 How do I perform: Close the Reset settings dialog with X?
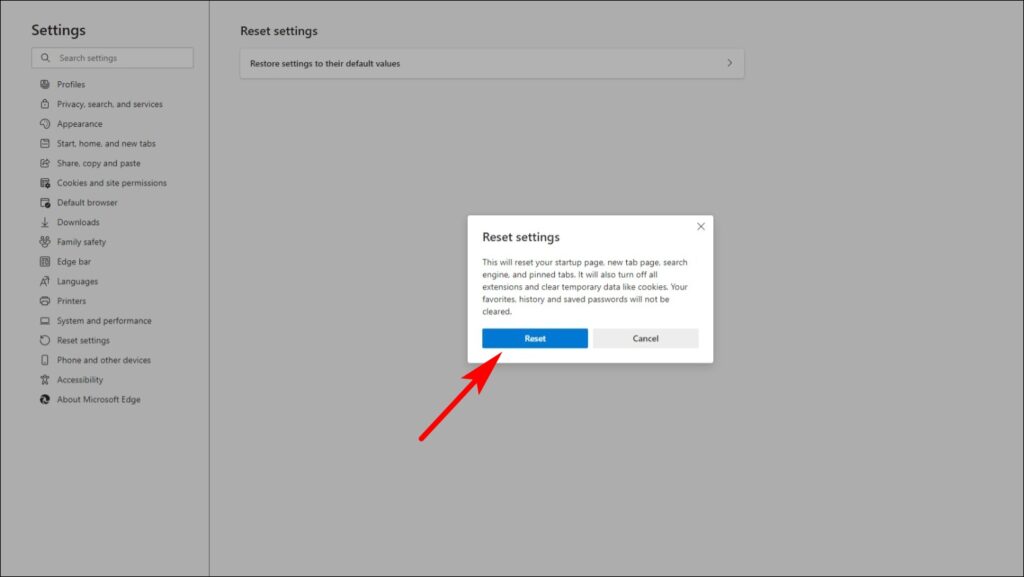701,226
